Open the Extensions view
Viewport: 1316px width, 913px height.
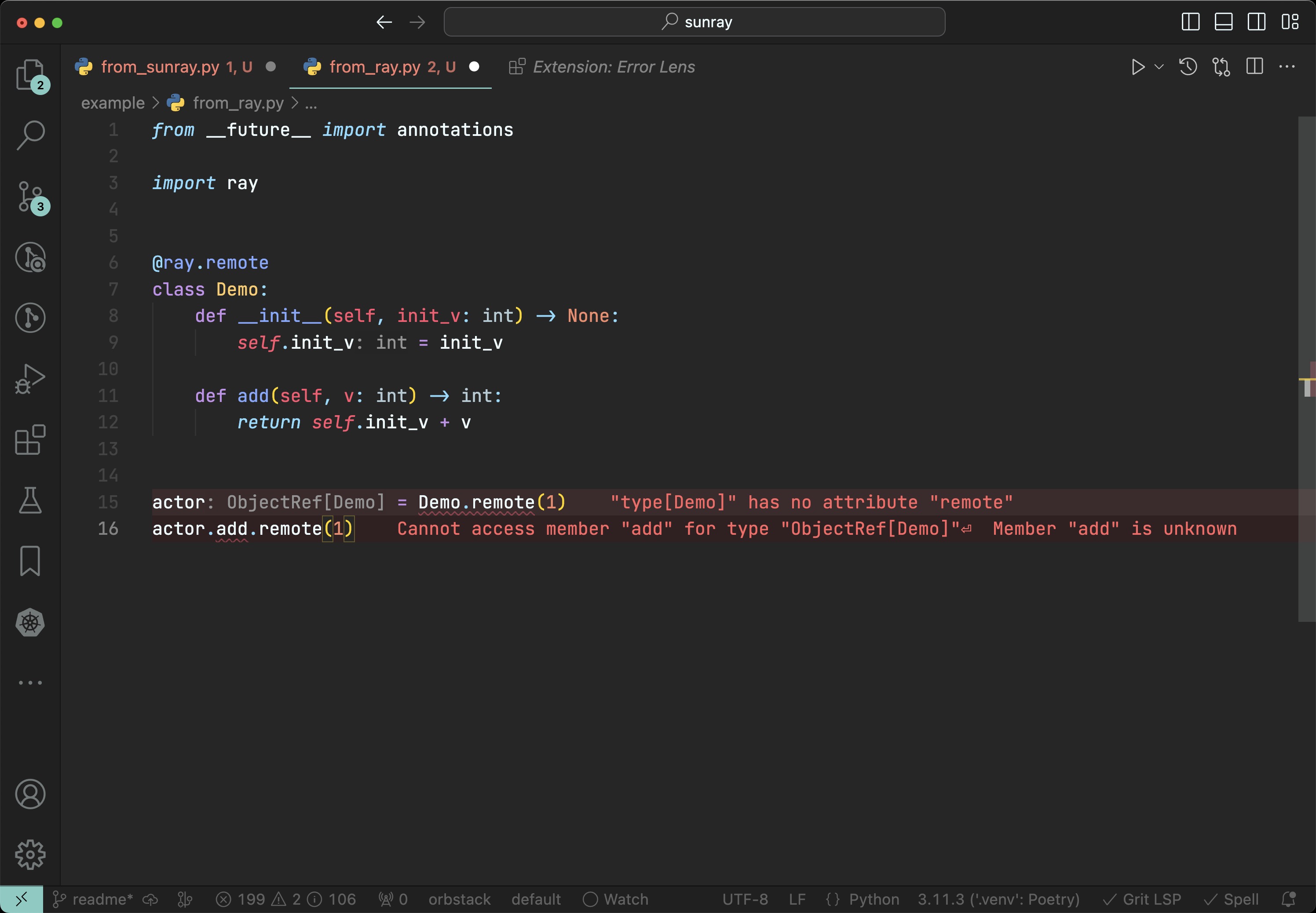click(x=30, y=439)
